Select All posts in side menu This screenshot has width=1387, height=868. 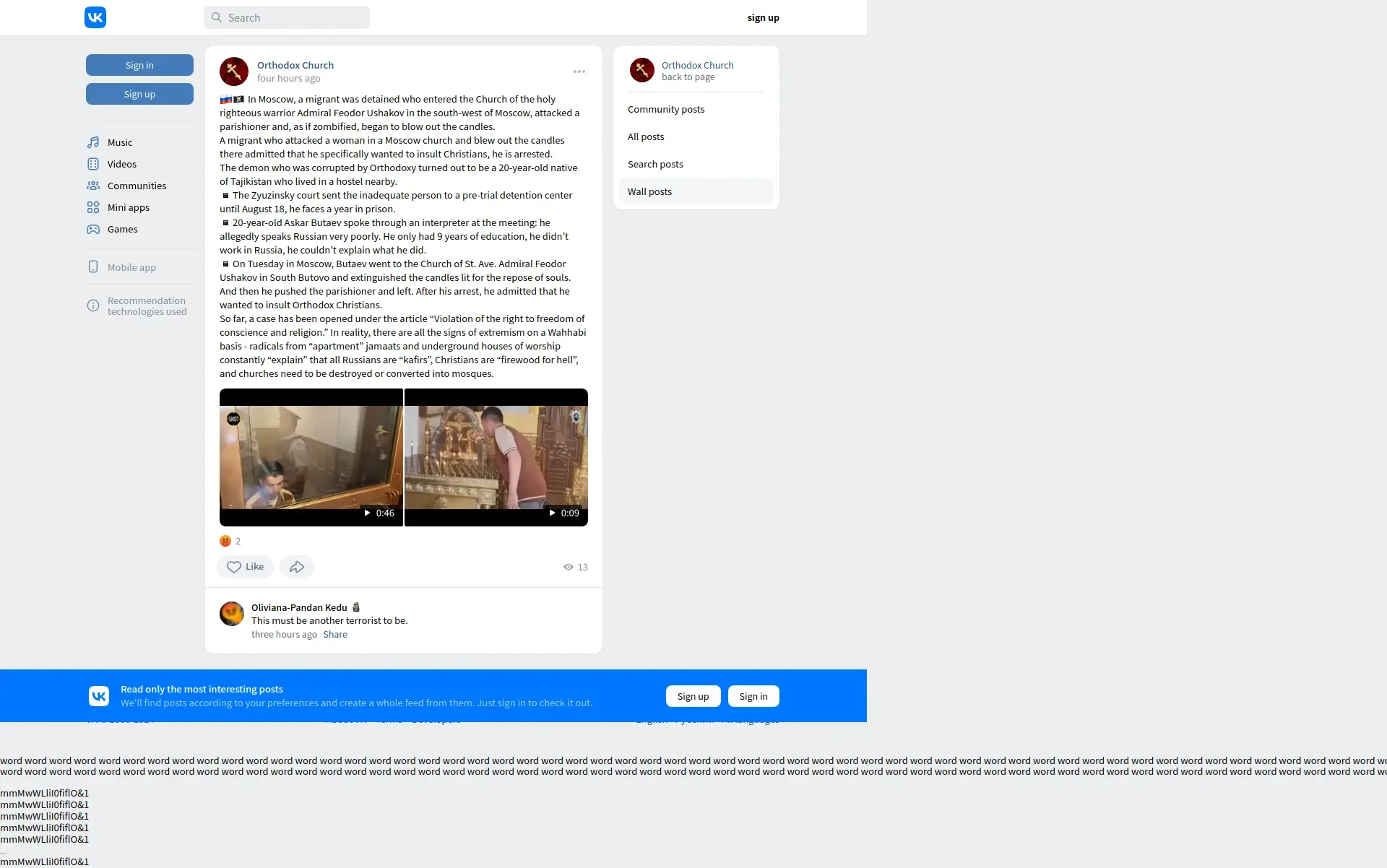tap(646, 136)
